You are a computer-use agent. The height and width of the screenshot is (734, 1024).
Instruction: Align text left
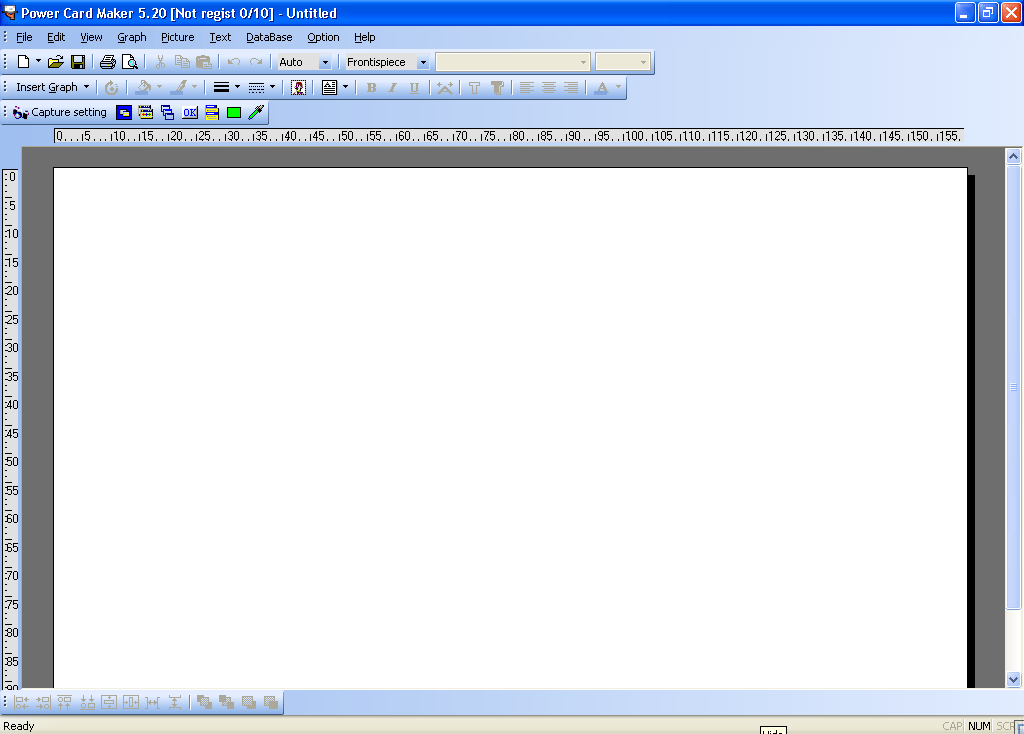tap(526, 87)
